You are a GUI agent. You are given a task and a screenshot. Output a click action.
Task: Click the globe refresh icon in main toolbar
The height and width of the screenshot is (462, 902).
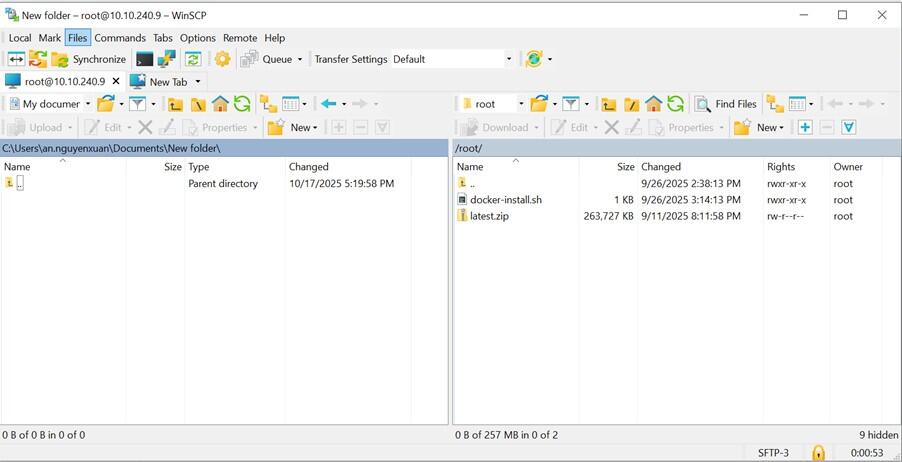point(534,59)
